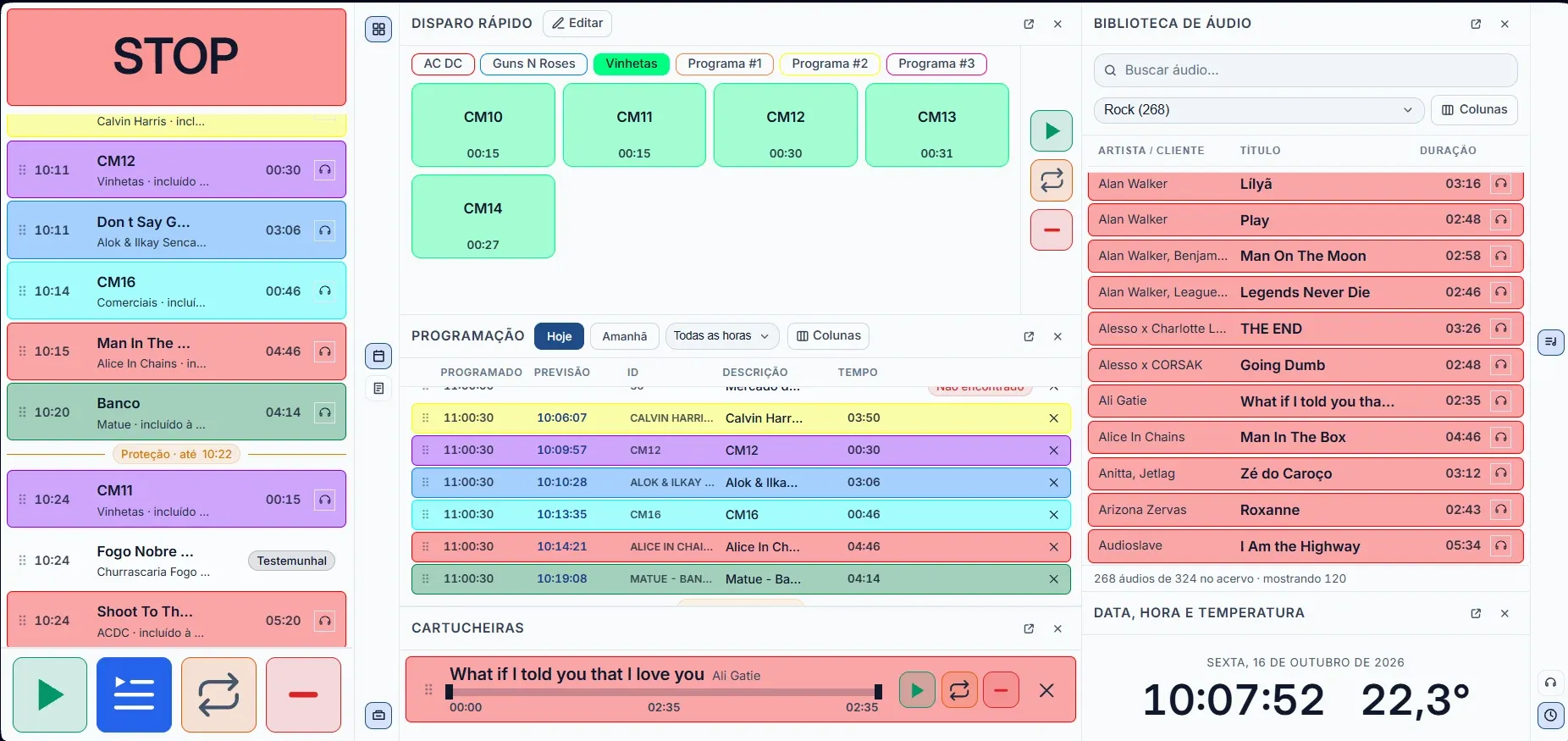Screen dimensions: 1568x741
Task: Fire the CM13 quick pad
Action: [937, 125]
